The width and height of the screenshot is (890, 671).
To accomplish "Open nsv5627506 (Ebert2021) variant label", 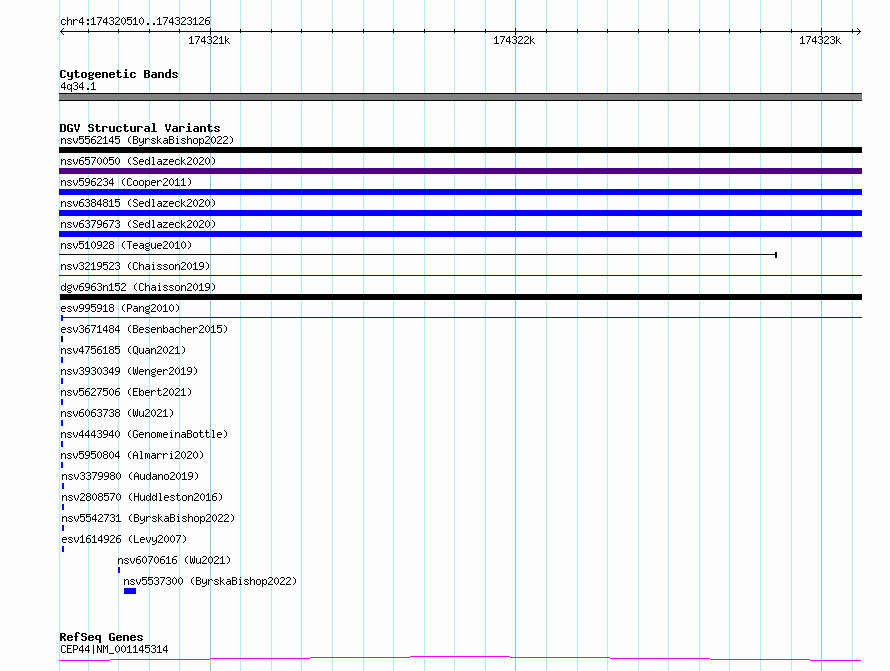I will click(x=126, y=392).
